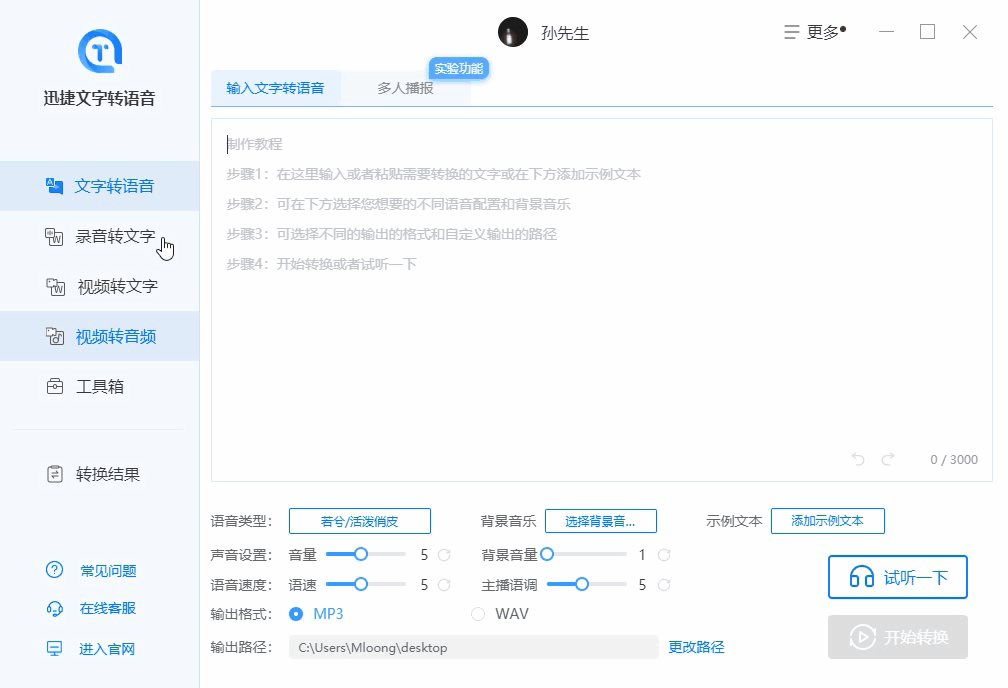Click in the text input area
The image size is (1008, 688).
(601, 300)
